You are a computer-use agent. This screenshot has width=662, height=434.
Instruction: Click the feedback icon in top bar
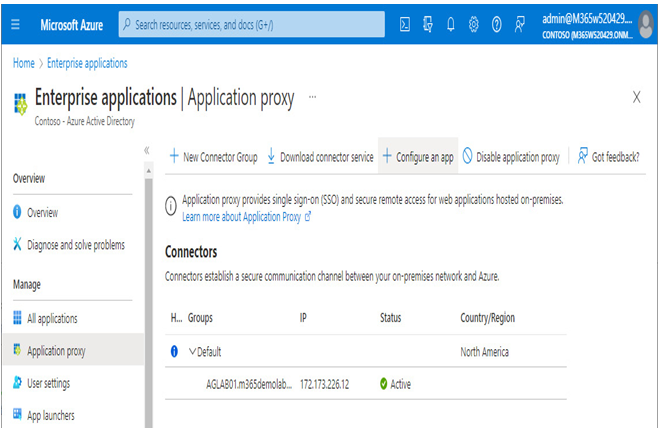coord(519,24)
